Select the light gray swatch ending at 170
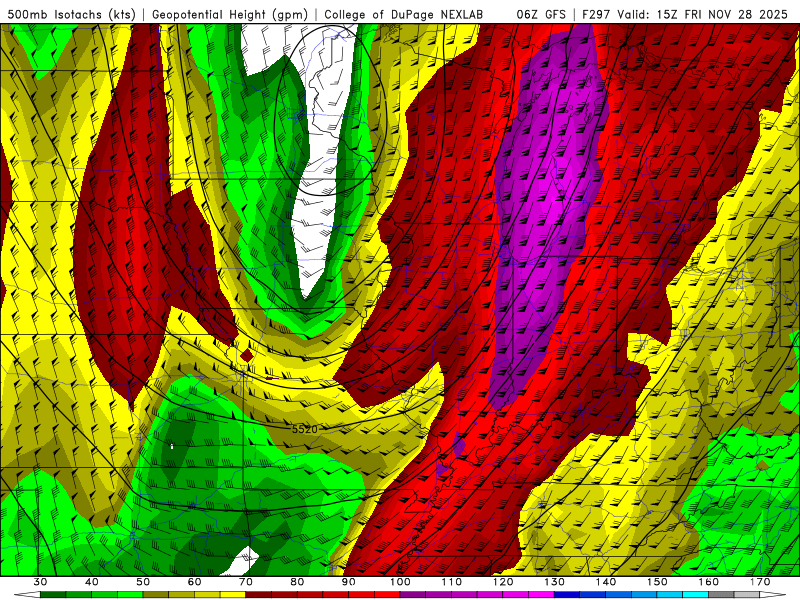Image resolution: width=800 pixels, height=600 pixels. (x=747, y=594)
